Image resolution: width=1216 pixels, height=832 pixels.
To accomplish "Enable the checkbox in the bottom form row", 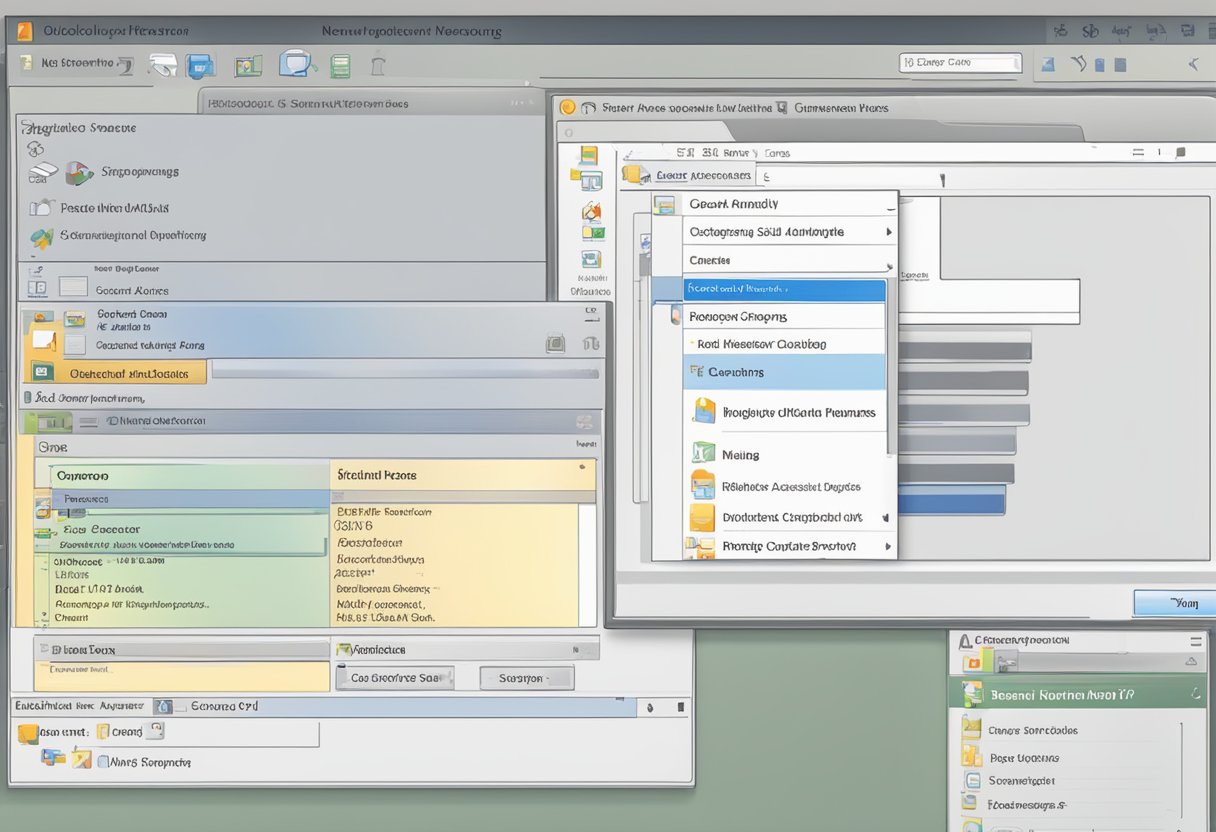I will coord(104,762).
